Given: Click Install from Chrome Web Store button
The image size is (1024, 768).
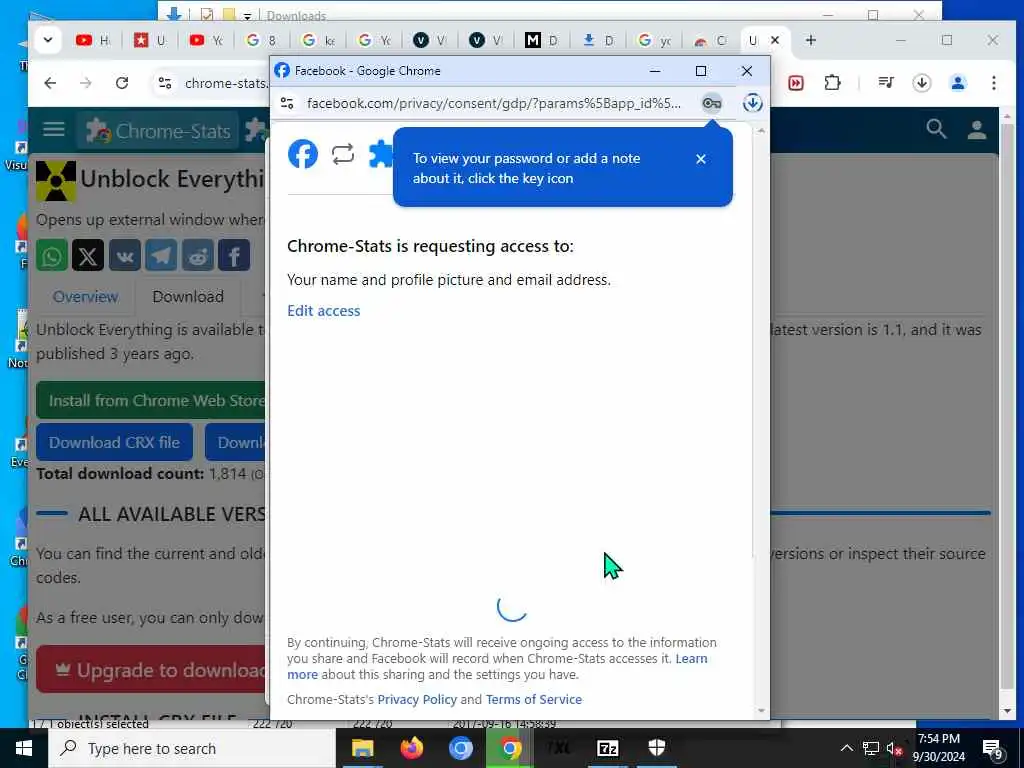Looking at the screenshot, I should click(153, 400).
